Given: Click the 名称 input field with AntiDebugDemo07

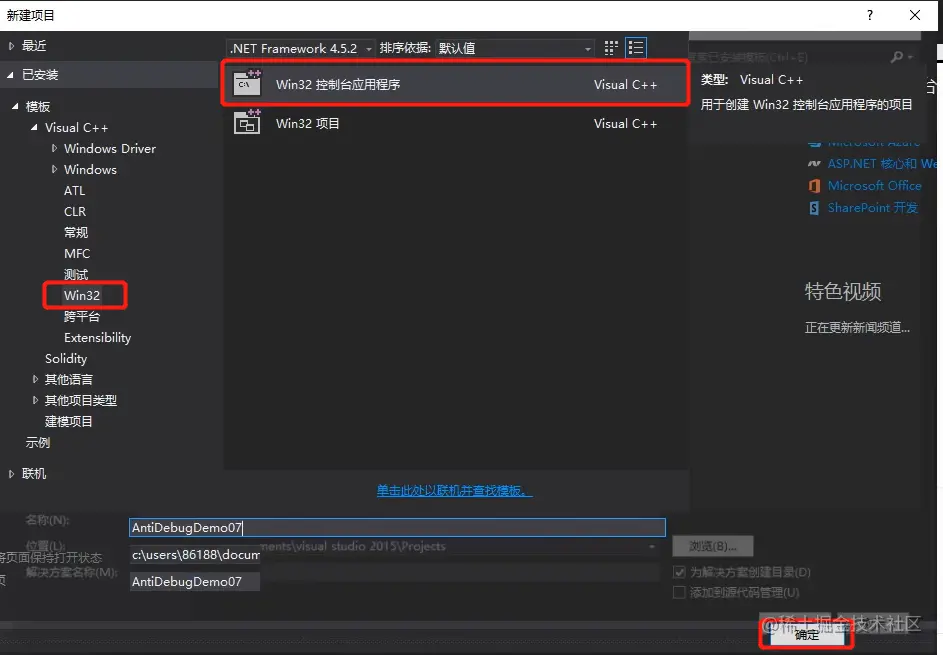Looking at the screenshot, I should pyautogui.click(x=398, y=527).
